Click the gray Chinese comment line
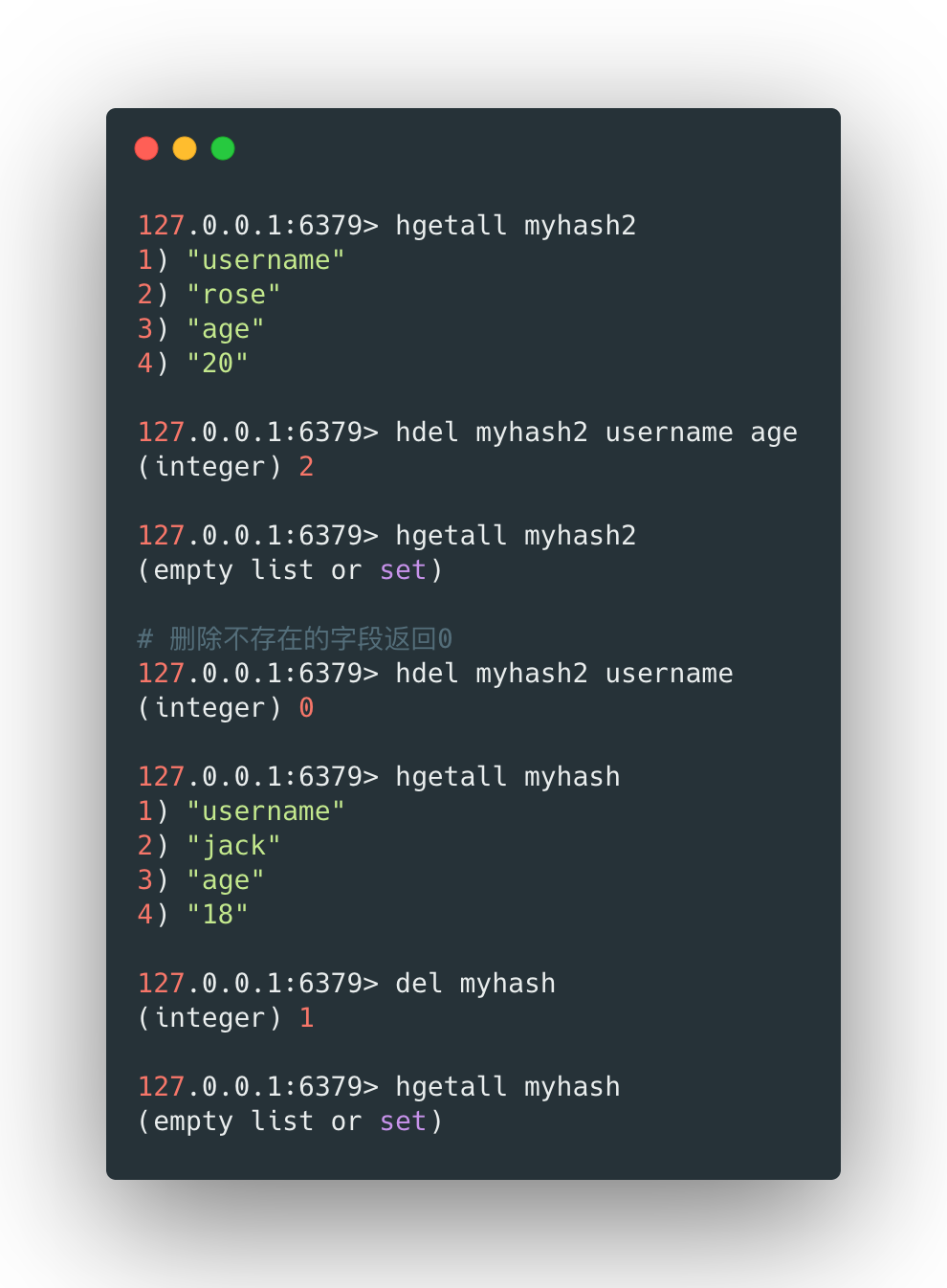This screenshot has height=1288, width=947. (x=295, y=638)
